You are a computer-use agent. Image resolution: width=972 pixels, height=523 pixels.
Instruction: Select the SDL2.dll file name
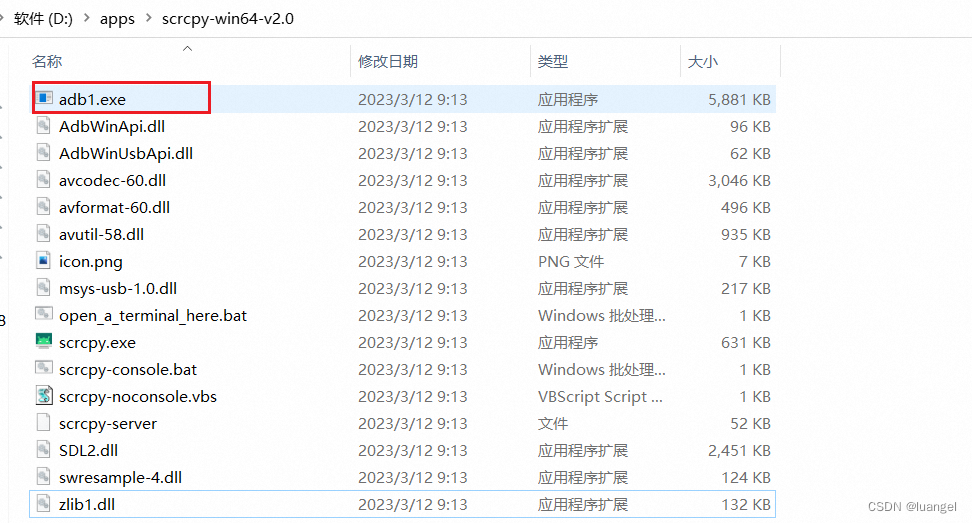[89, 450]
